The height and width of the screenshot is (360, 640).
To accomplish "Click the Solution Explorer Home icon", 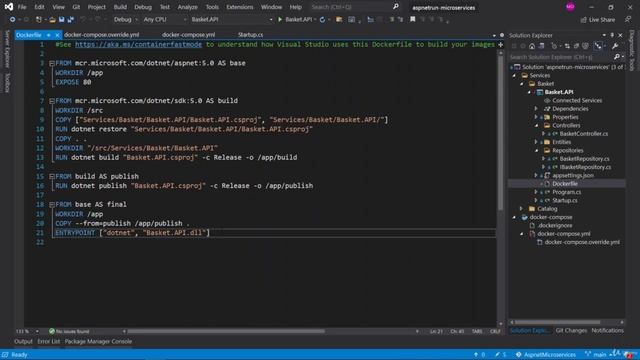I will pos(532,46).
